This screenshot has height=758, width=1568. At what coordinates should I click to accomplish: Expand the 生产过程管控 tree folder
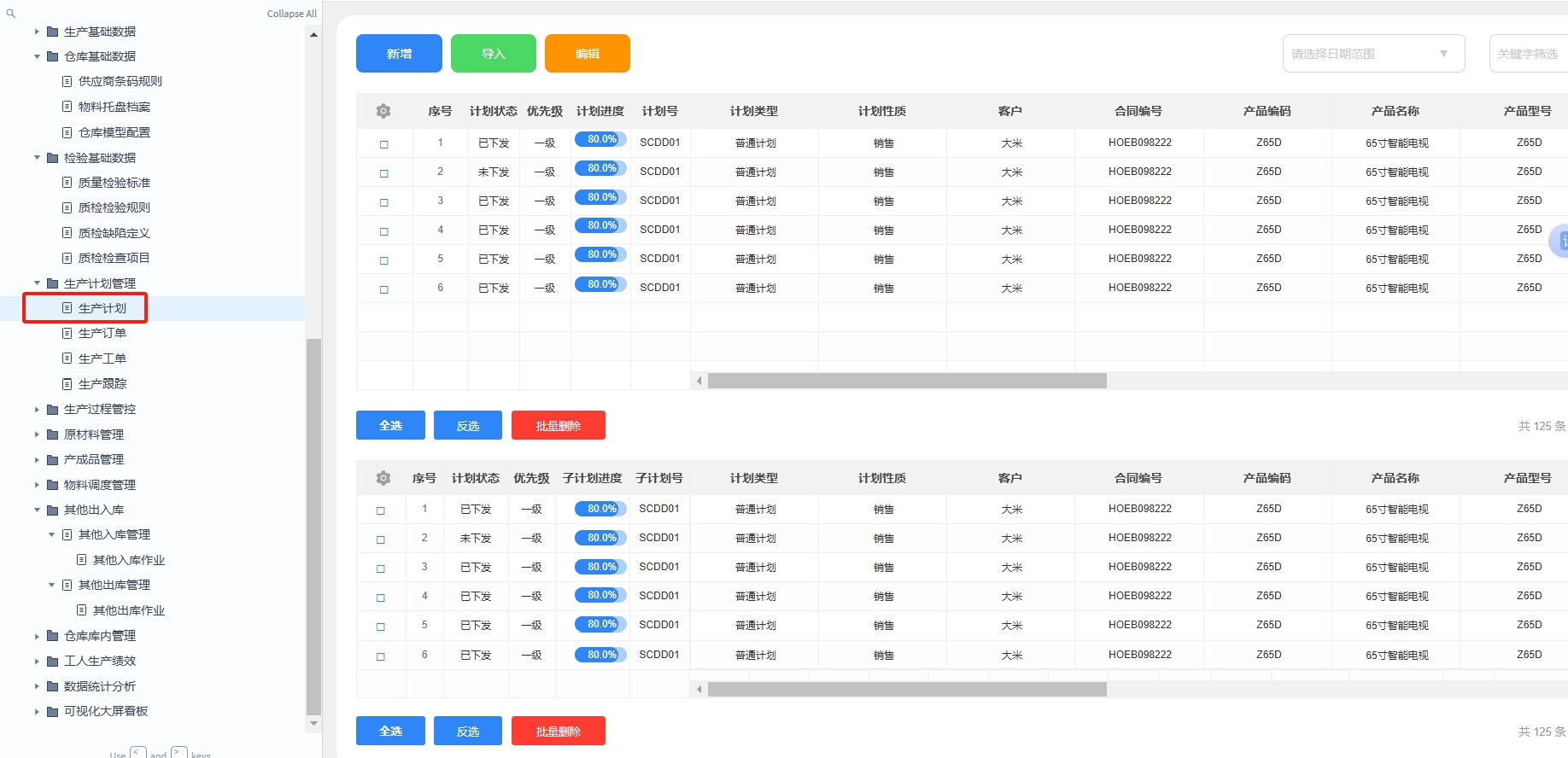(x=37, y=410)
